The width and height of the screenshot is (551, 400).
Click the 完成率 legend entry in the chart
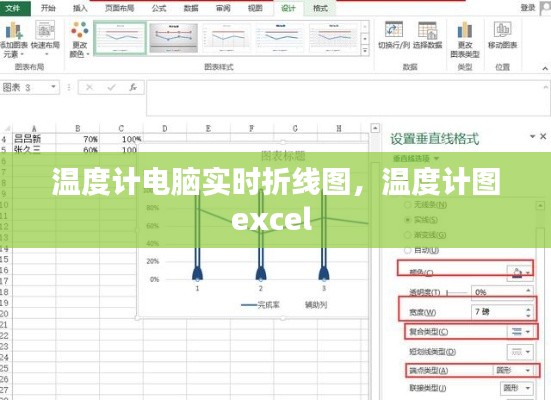pyautogui.click(x=260, y=305)
